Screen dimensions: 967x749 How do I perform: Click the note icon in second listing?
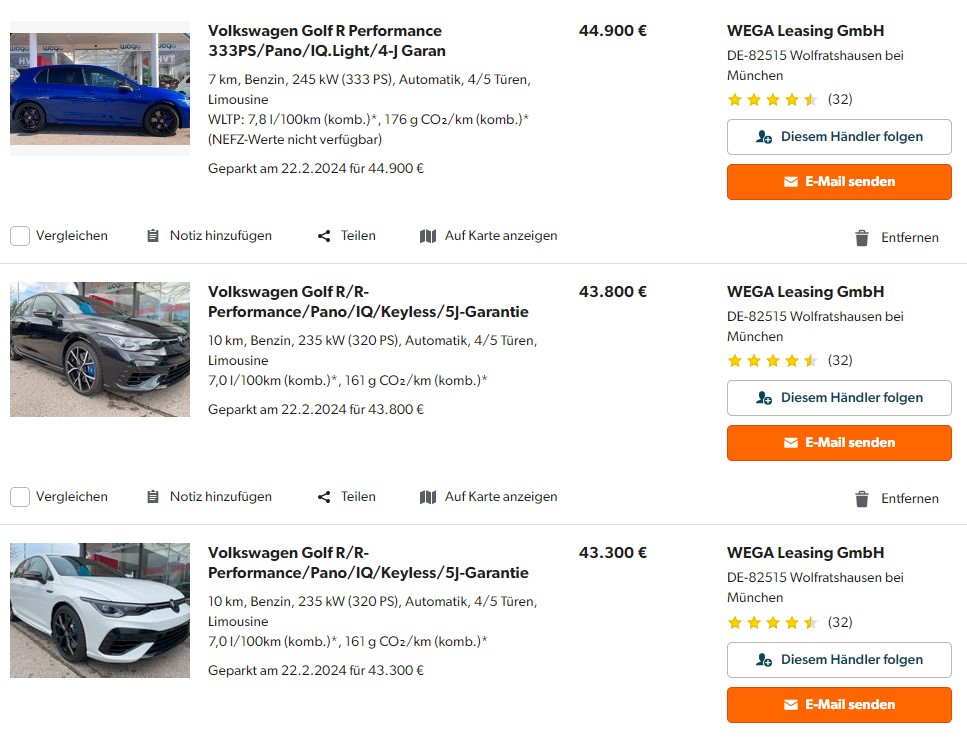click(153, 497)
